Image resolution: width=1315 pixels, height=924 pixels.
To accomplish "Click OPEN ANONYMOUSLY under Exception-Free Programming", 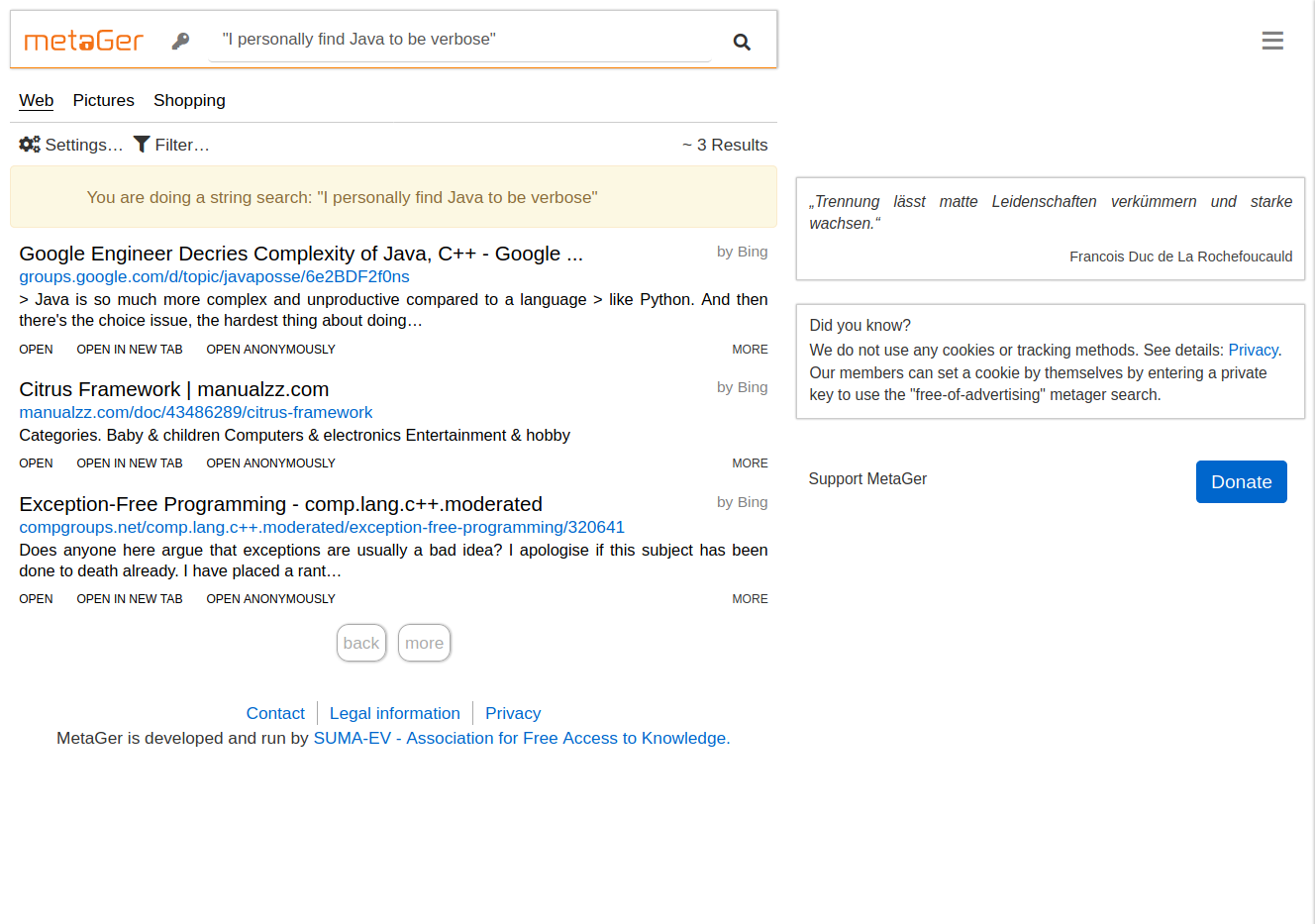I will [x=271, y=599].
